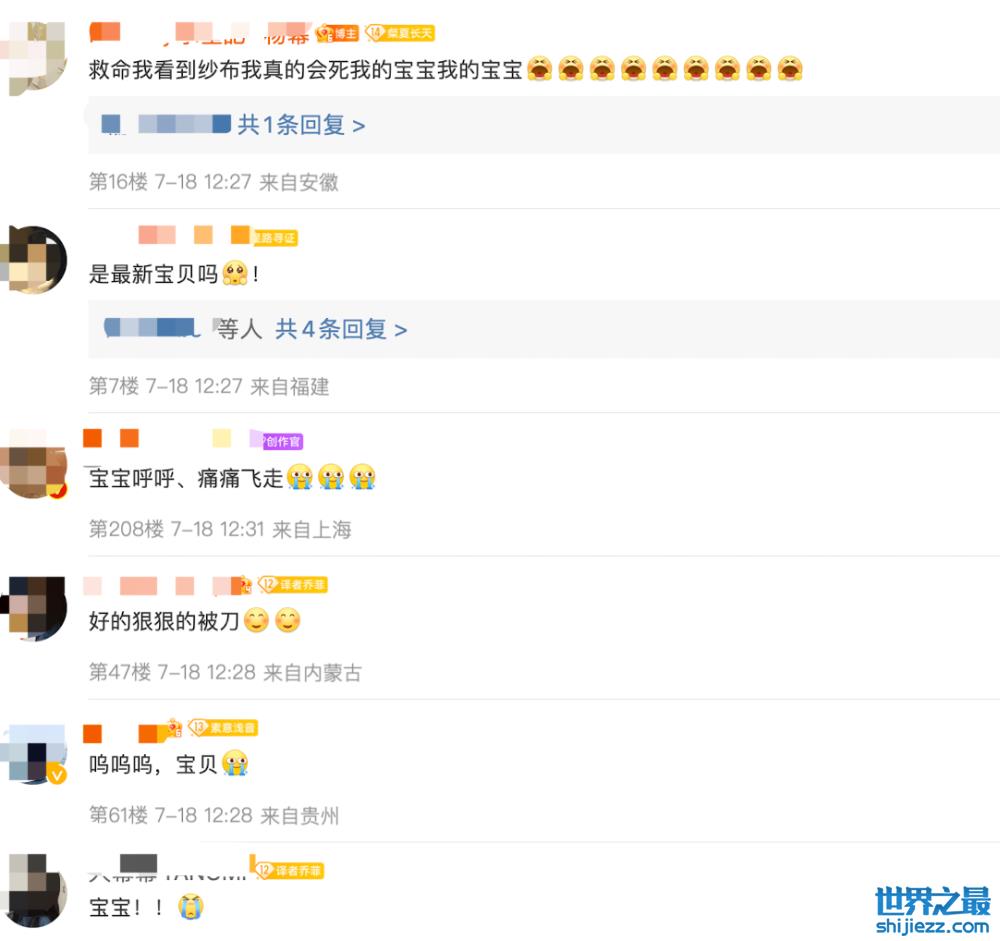Open the blurred replier name before 等人

click(152, 328)
